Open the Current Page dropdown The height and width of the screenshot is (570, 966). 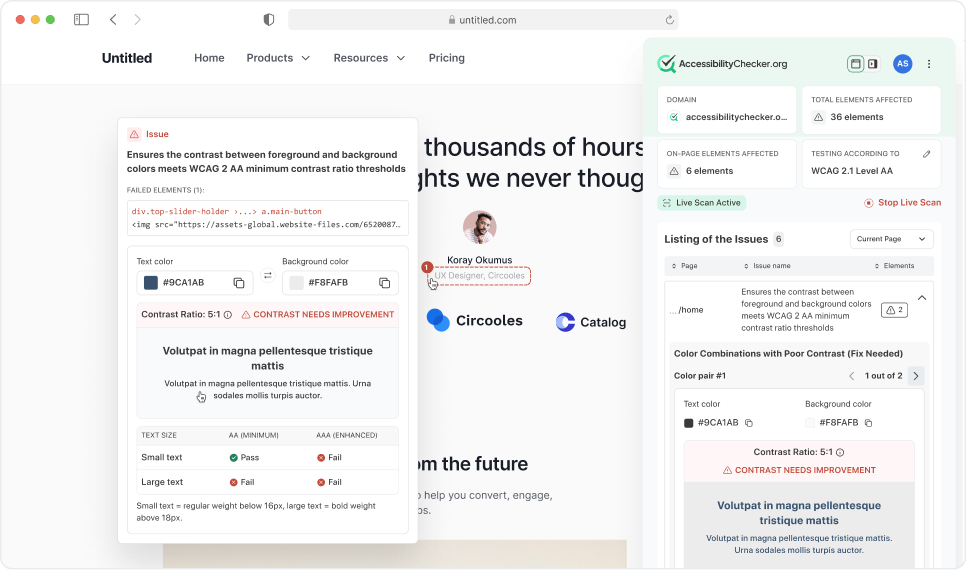click(x=891, y=239)
